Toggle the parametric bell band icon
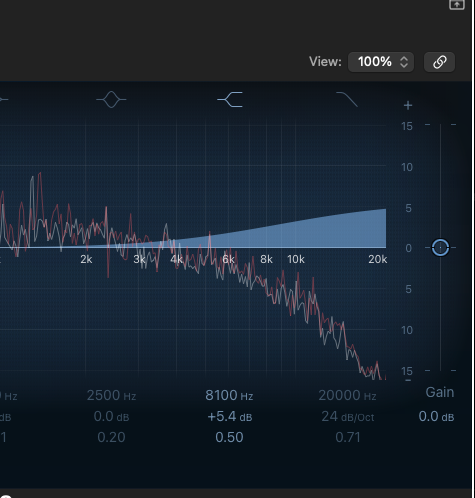The height and width of the screenshot is (498, 475). (111, 99)
